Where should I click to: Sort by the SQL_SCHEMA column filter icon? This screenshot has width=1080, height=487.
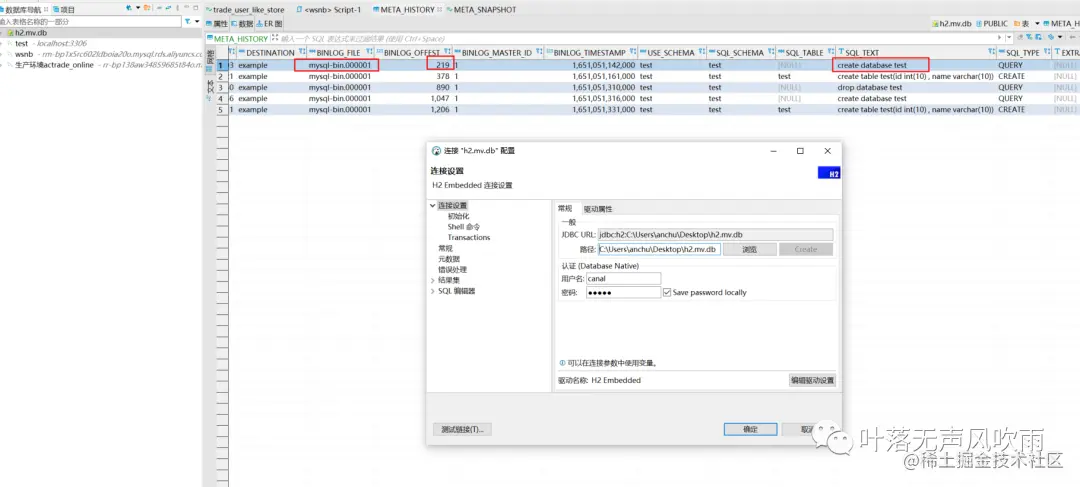770,52
